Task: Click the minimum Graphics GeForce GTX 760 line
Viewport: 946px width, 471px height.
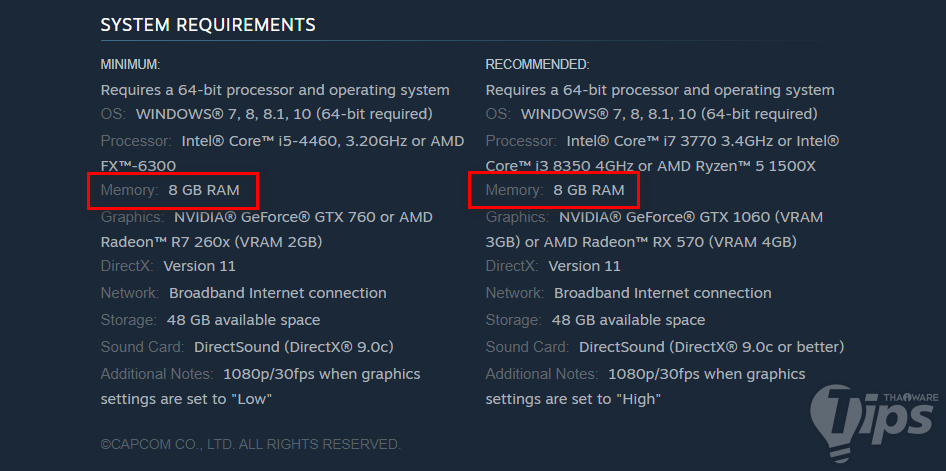Action: [x=302, y=216]
